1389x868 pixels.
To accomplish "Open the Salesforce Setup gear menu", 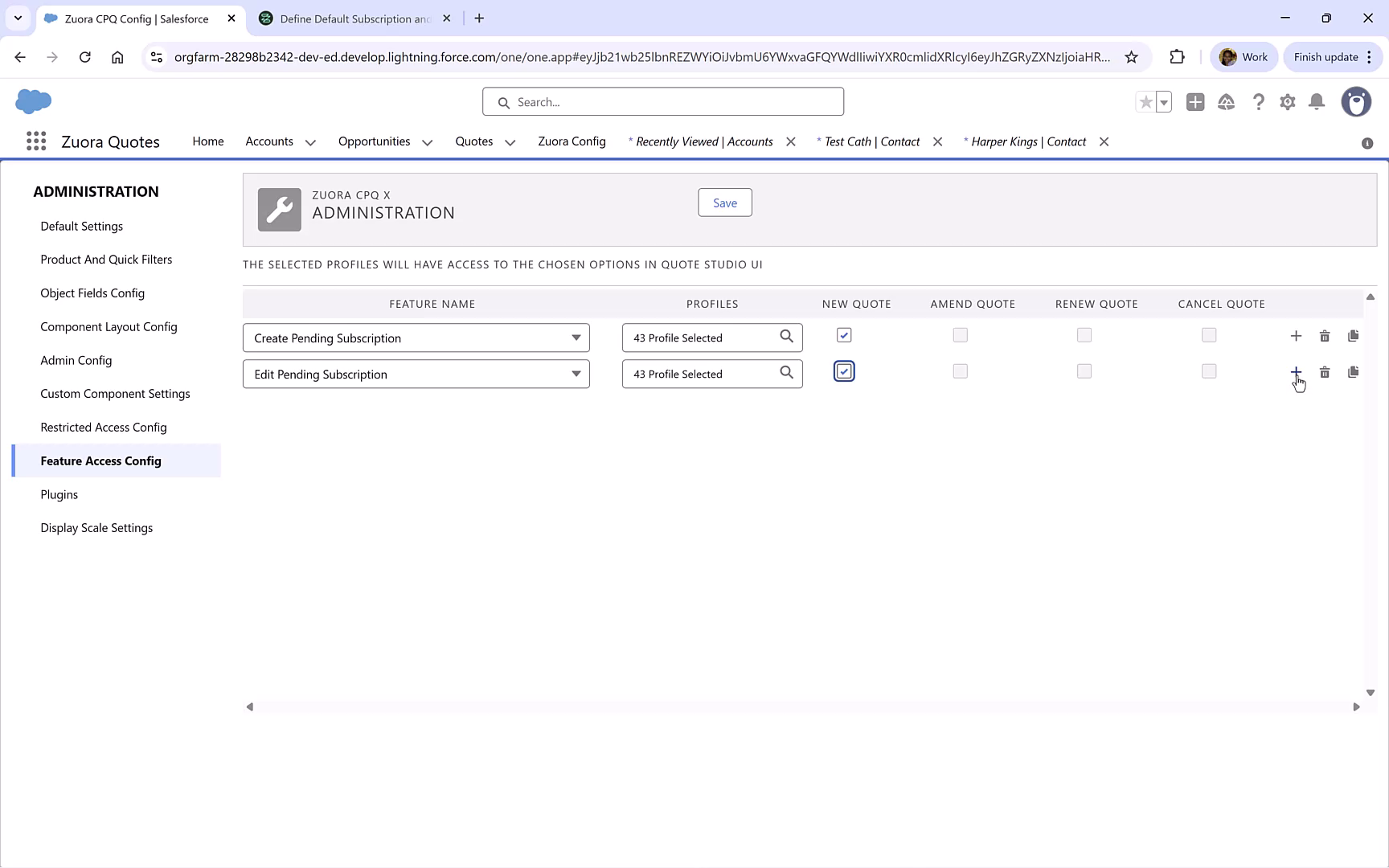I will click(1288, 102).
